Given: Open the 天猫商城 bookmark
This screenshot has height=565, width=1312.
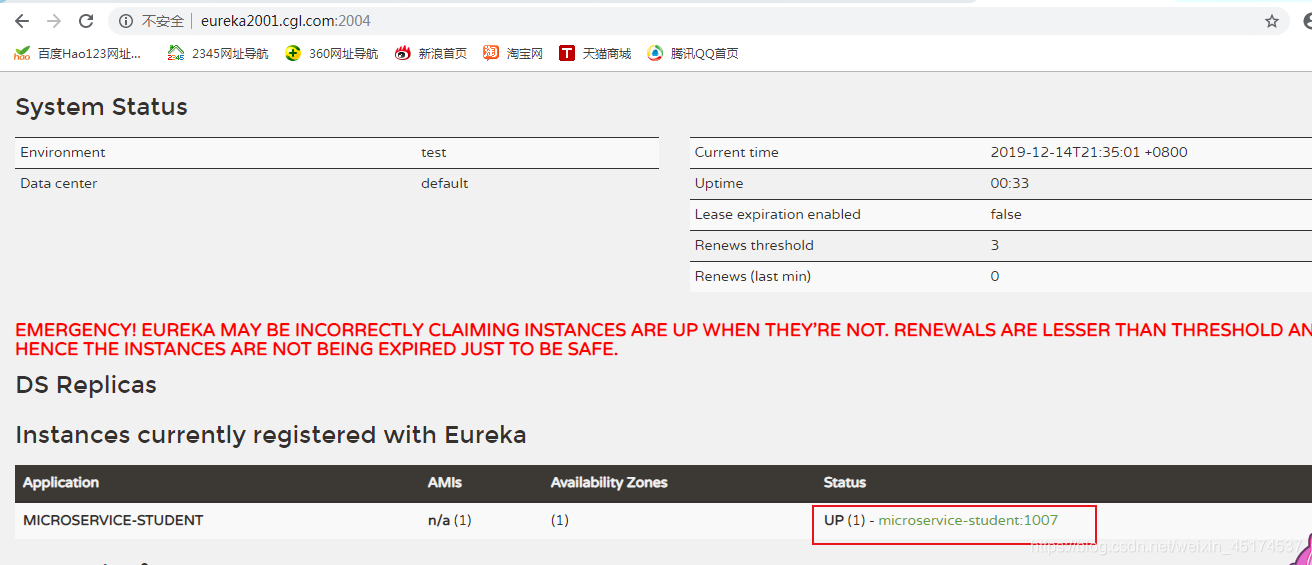Looking at the screenshot, I should point(596,54).
